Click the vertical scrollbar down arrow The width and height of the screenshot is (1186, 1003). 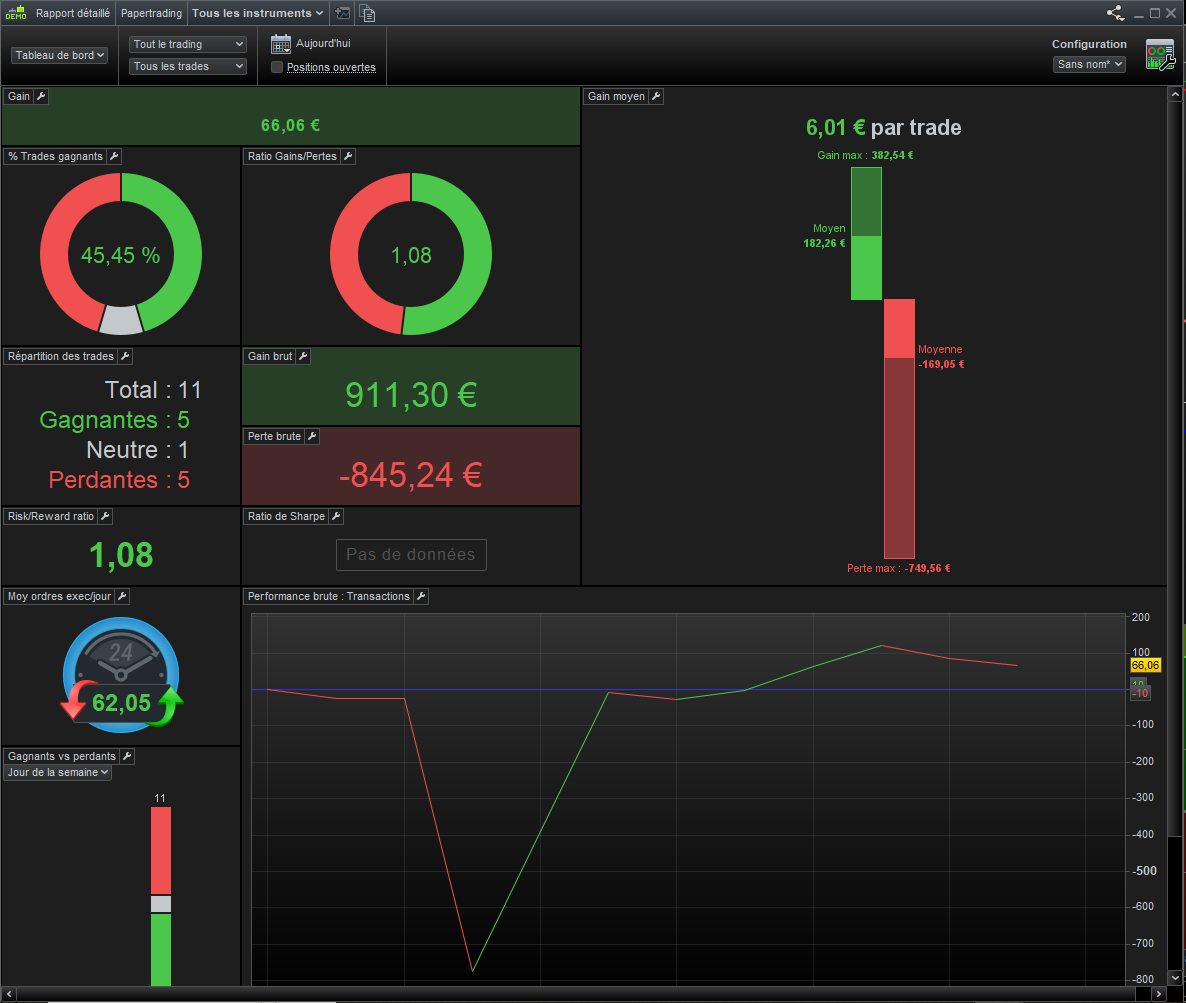[1174, 977]
